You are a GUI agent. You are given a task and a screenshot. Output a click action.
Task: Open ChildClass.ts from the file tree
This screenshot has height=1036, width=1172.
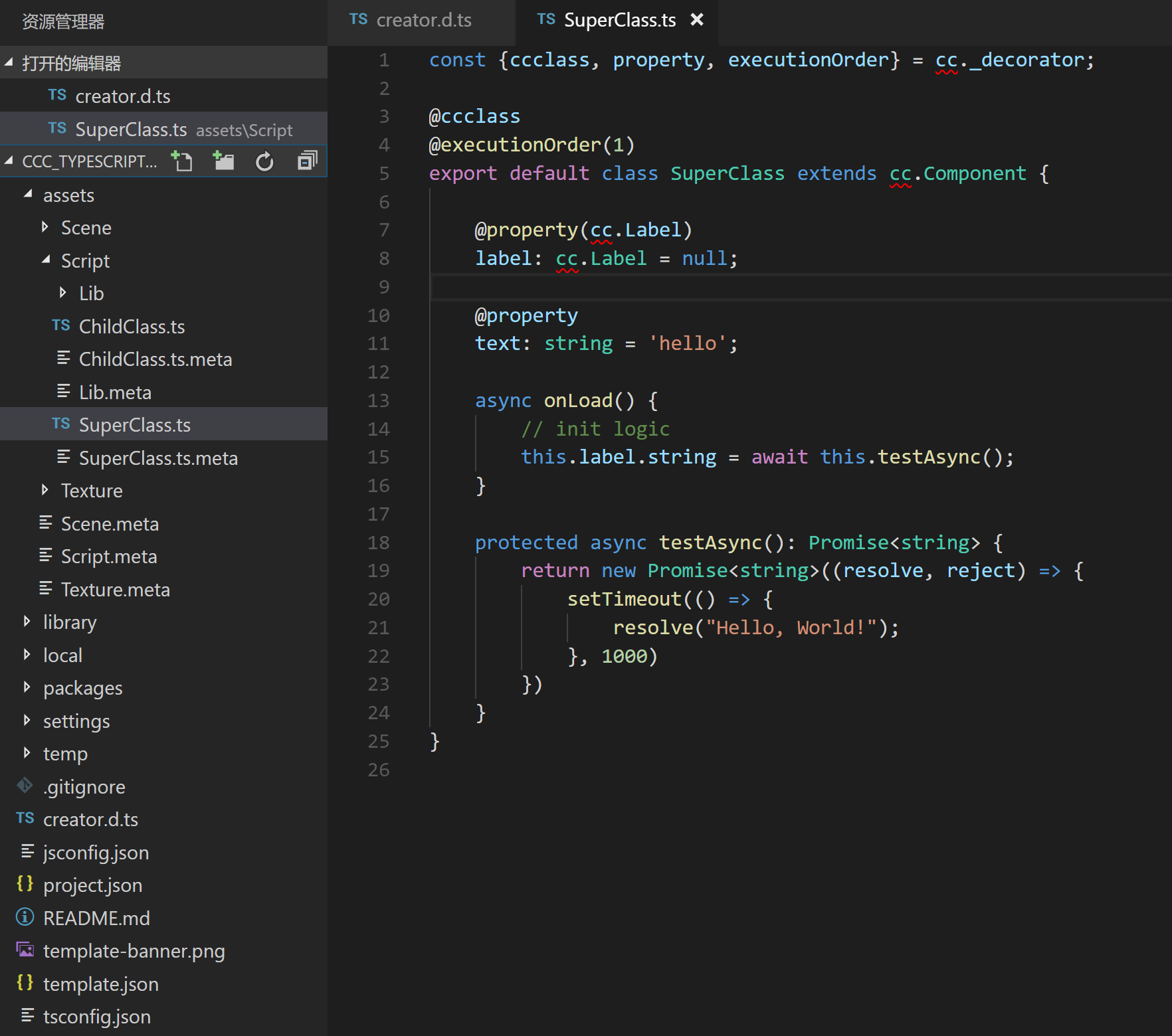[132, 327]
